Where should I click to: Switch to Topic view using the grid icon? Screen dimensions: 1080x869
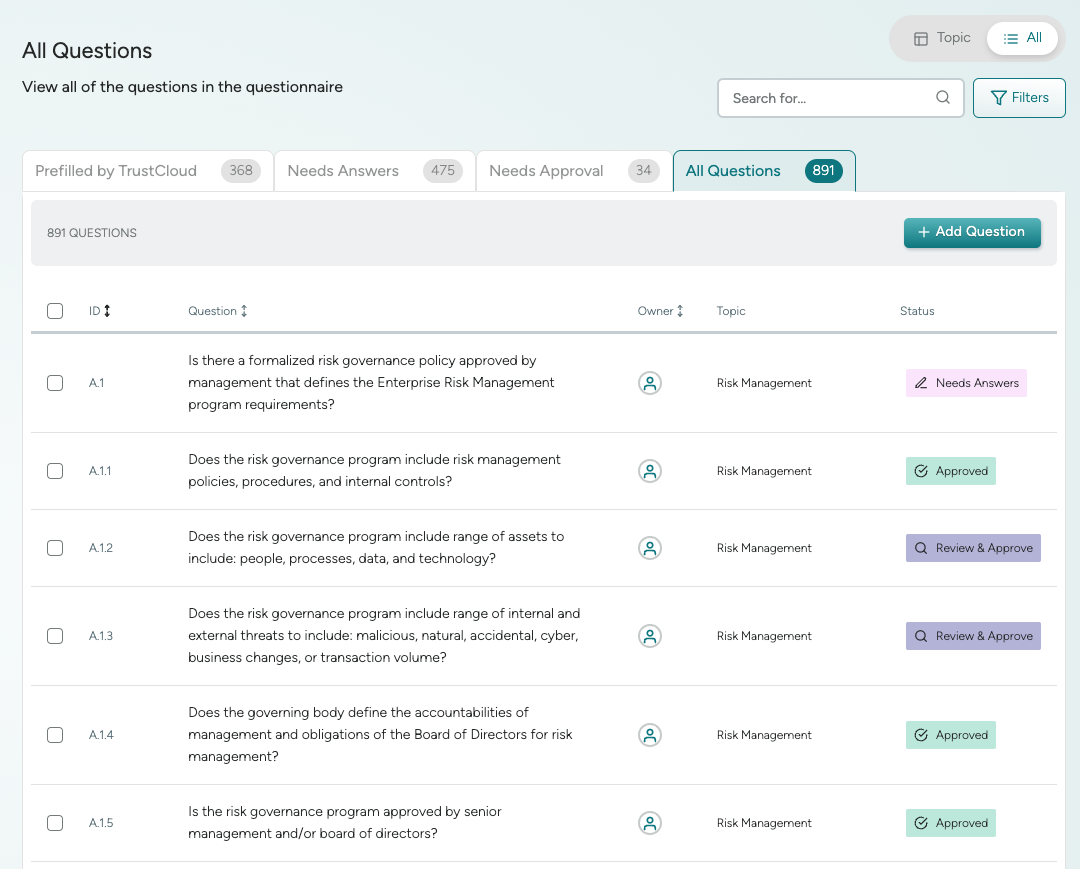click(920, 37)
